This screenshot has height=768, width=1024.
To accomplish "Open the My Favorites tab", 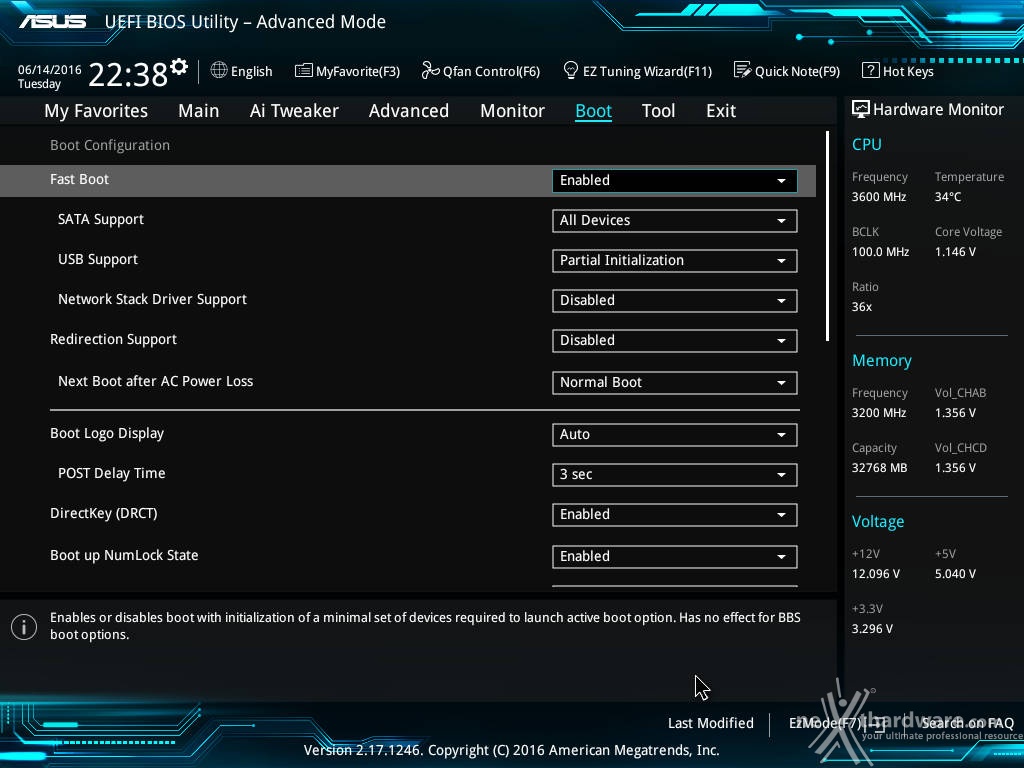I will pyautogui.click(x=96, y=111).
